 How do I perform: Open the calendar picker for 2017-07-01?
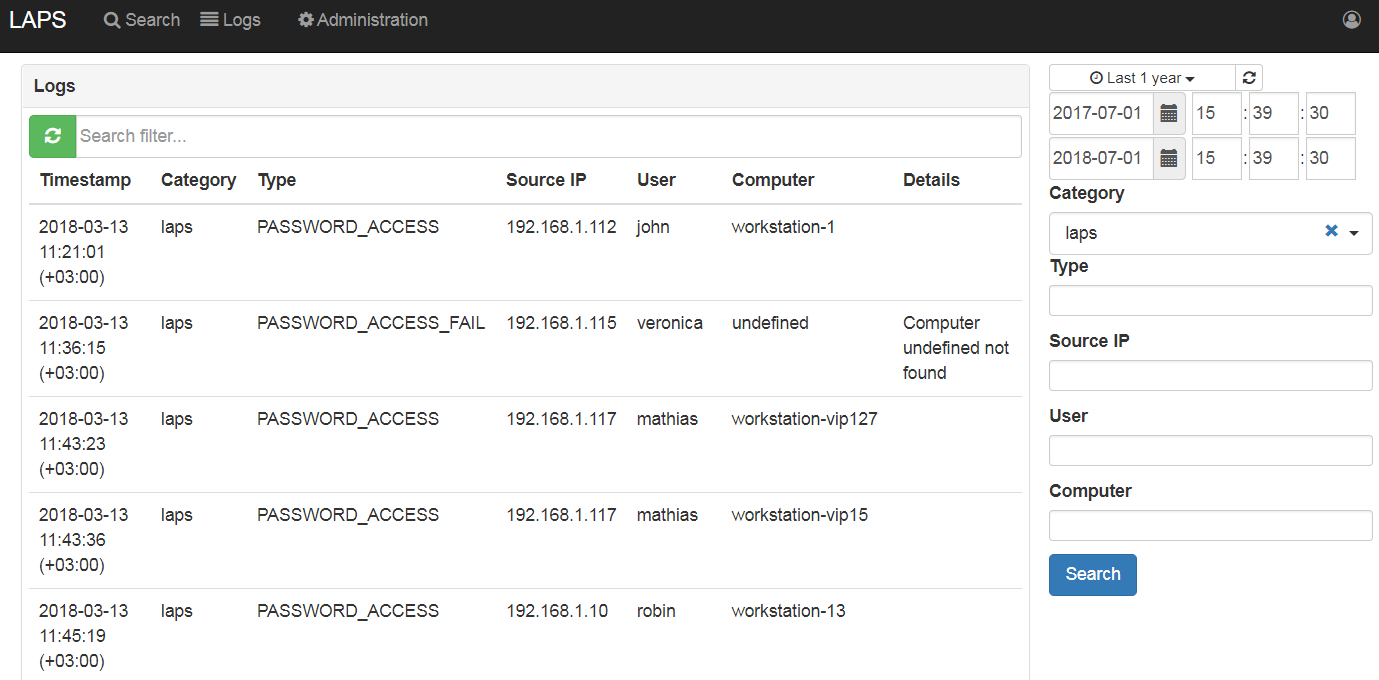click(x=1168, y=113)
